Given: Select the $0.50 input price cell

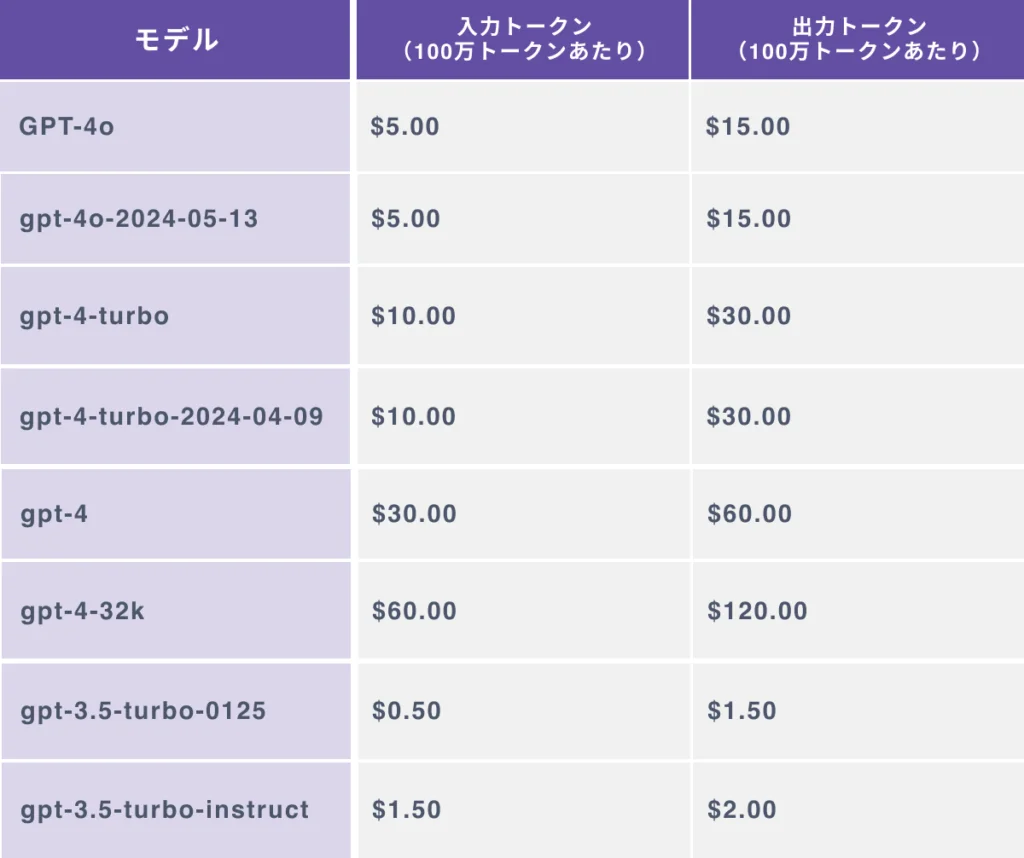Looking at the screenshot, I should coord(407,711).
